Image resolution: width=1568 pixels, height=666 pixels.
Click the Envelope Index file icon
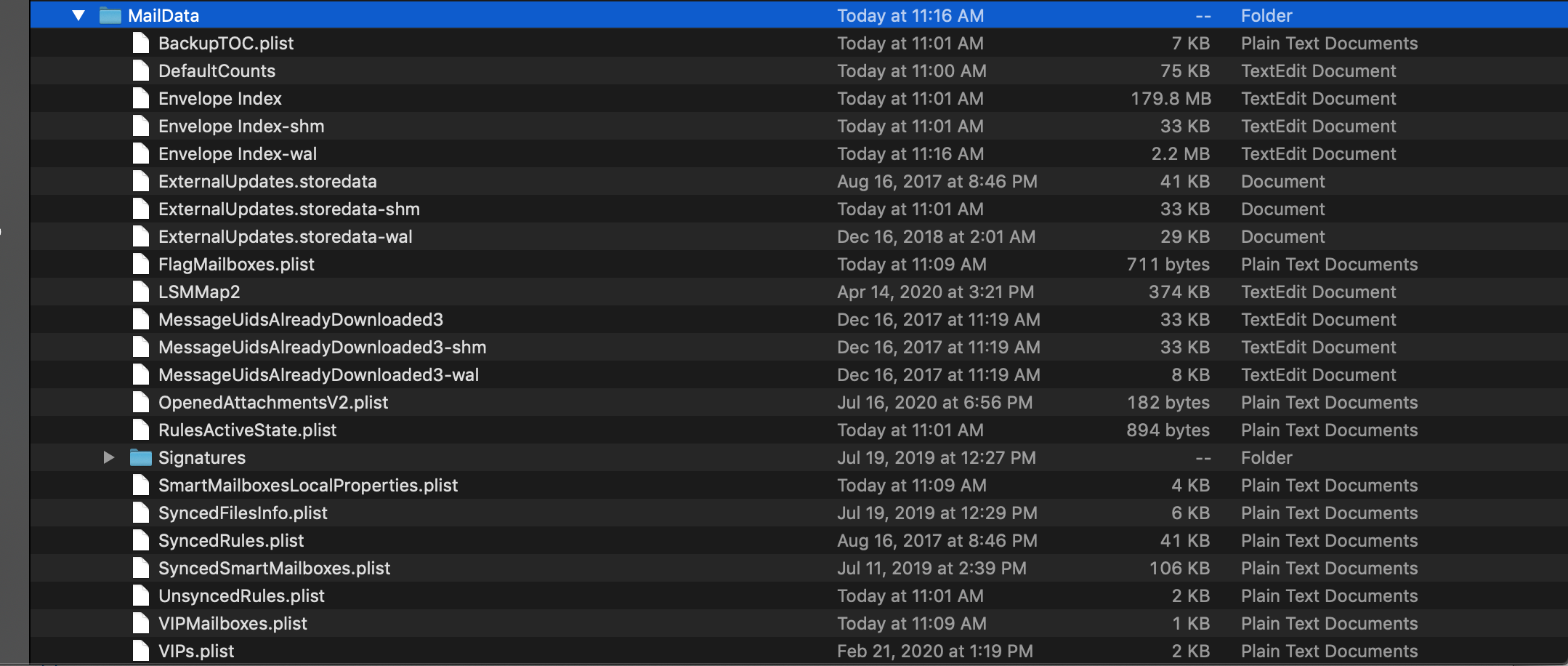coord(141,98)
